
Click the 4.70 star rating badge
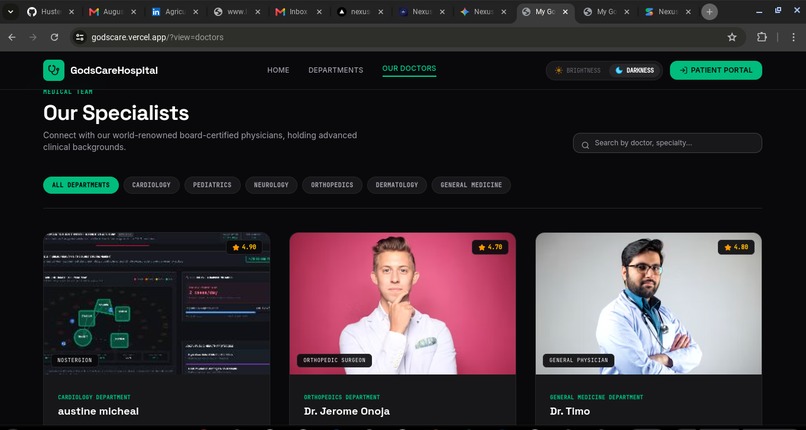tap(490, 247)
